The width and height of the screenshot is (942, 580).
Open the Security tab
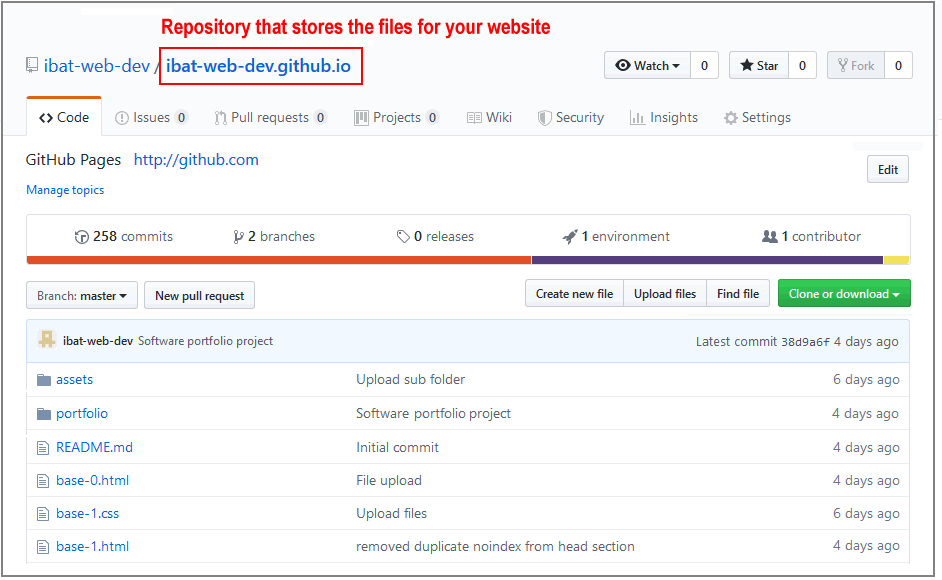[x=571, y=118]
